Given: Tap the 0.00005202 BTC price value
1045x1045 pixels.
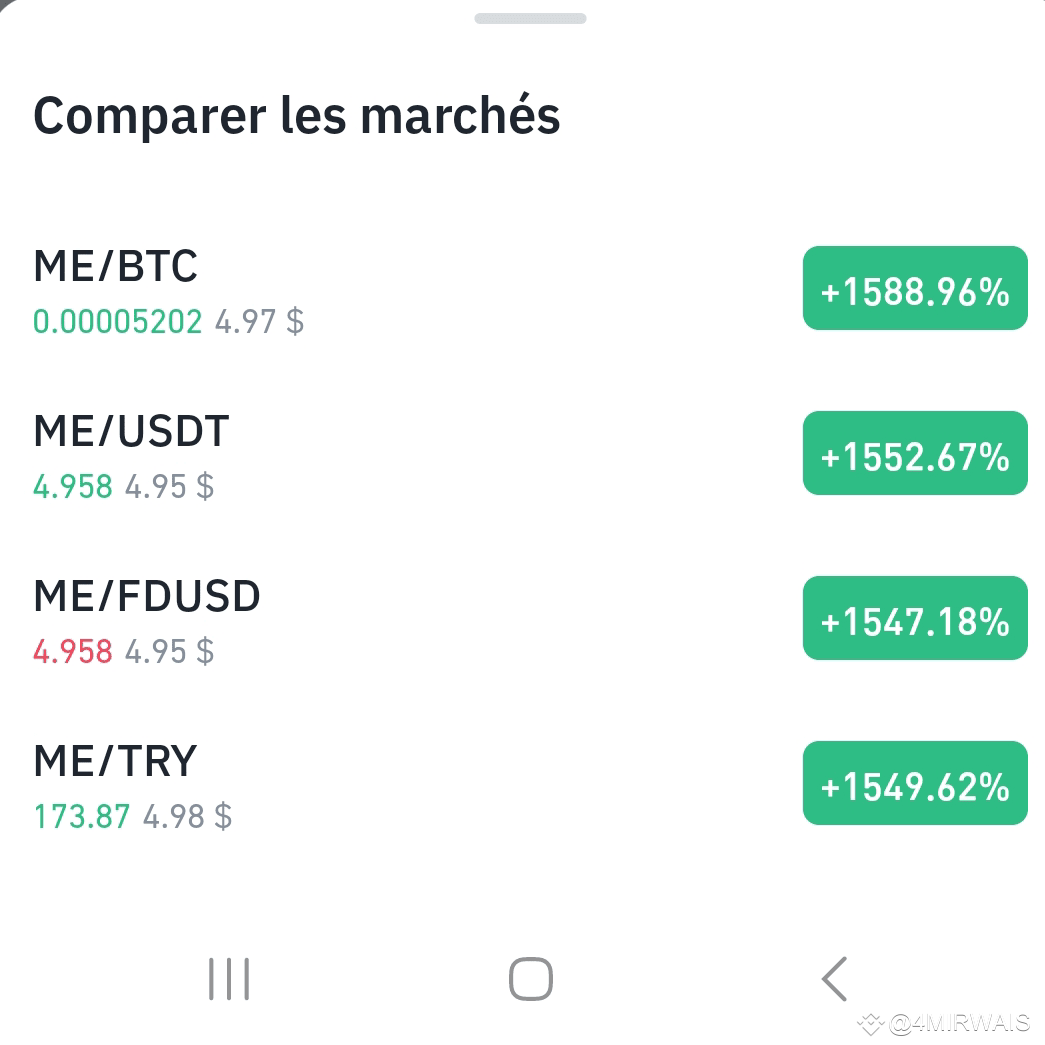Looking at the screenshot, I should pos(118,322).
